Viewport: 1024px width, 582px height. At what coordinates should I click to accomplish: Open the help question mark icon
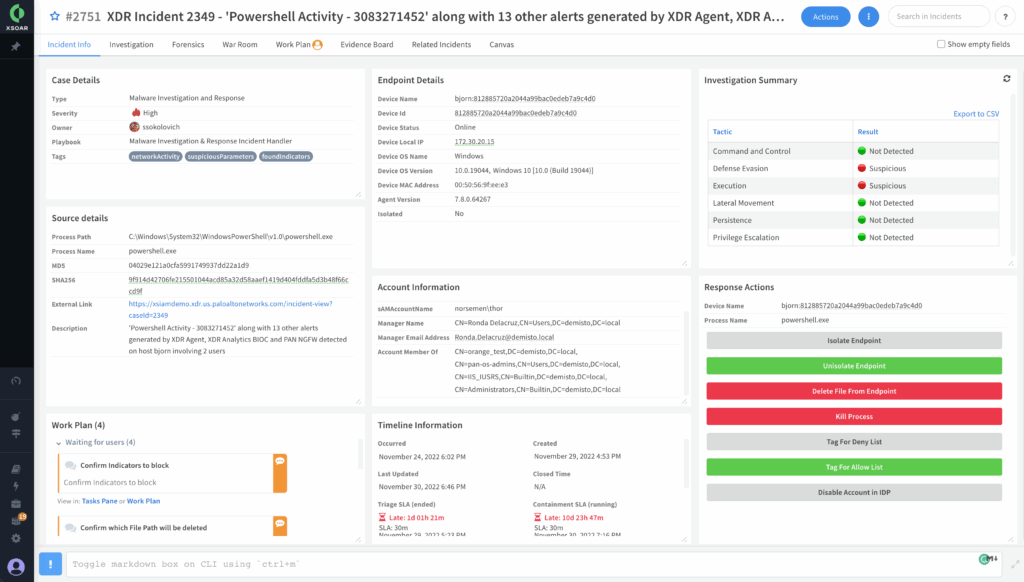pos(1004,17)
